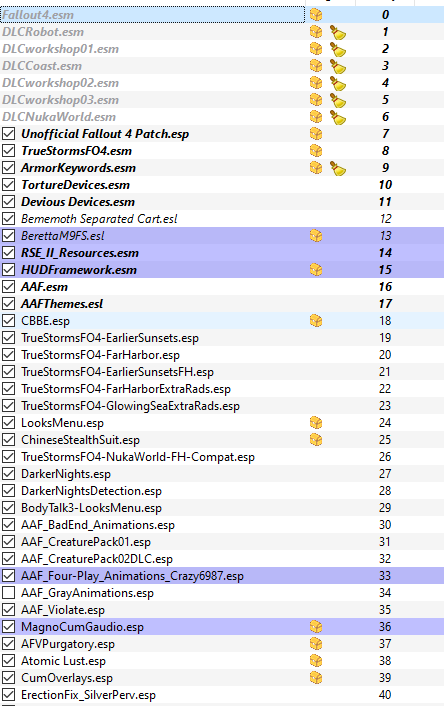
Task: Click the archive box icon for DLCCoast.esm
Action: tap(316, 66)
